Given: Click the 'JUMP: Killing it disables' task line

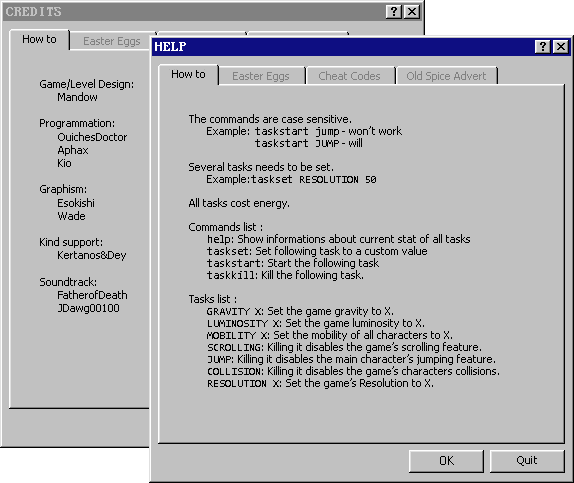Looking at the screenshot, I should (351, 359).
